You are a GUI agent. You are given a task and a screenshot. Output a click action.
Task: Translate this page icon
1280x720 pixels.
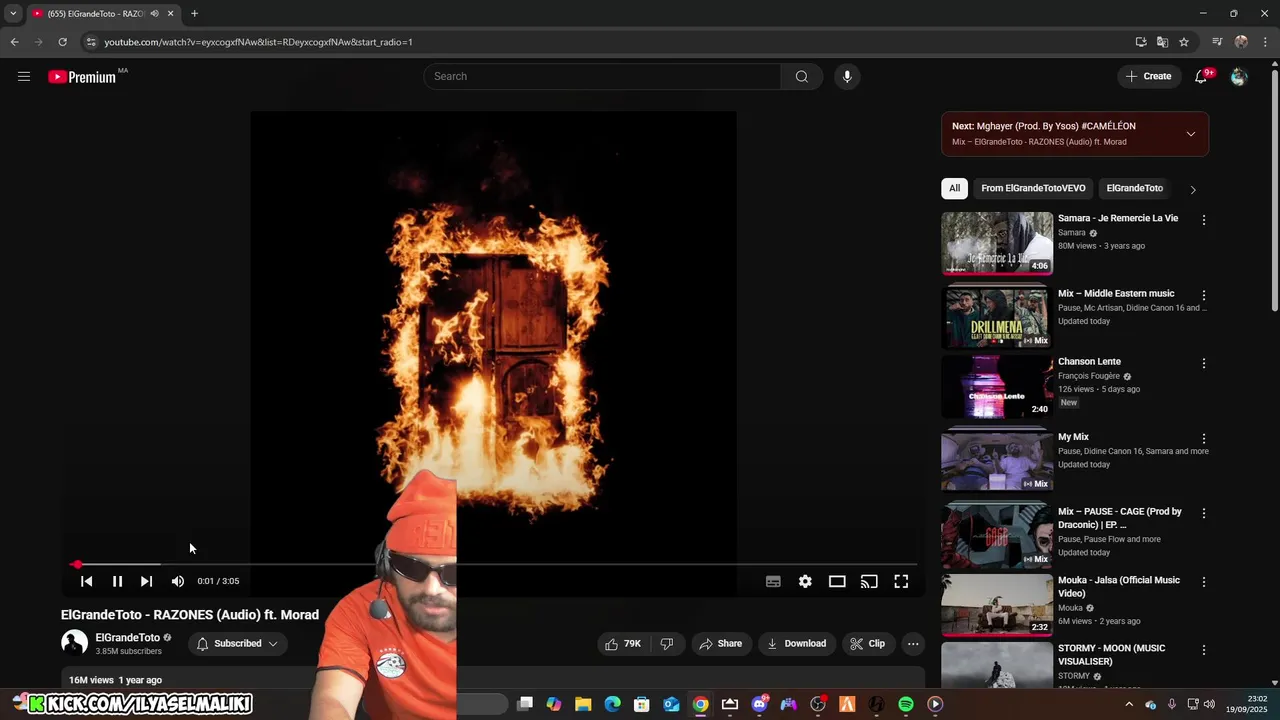click(1162, 42)
